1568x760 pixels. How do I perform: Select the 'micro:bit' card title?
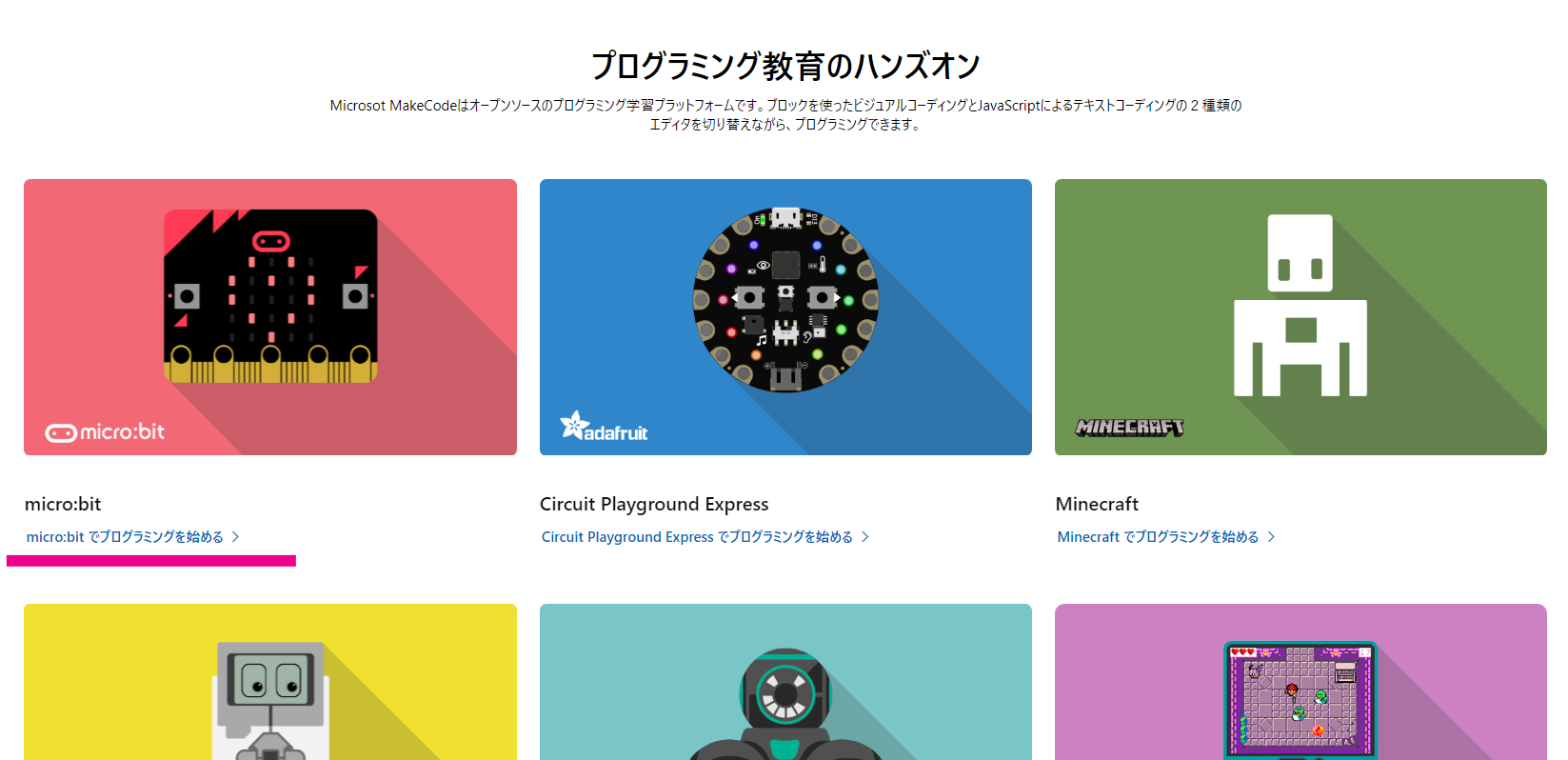pos(63,504)
